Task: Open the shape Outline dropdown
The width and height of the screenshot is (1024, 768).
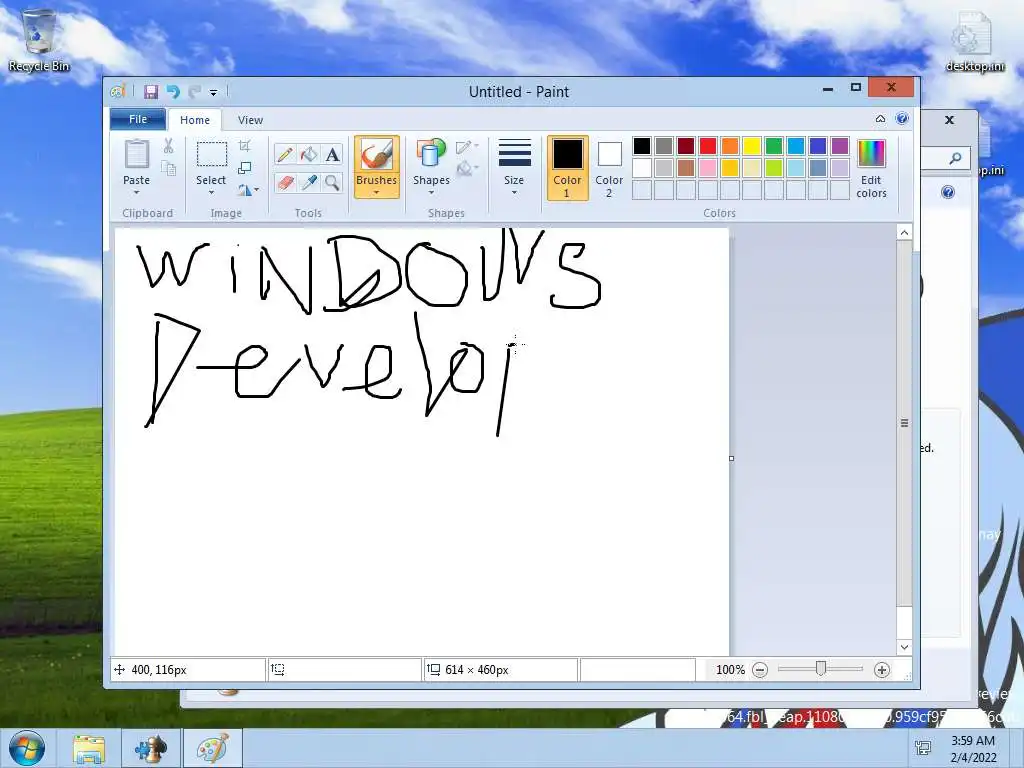Action: (x=467, y=147)
